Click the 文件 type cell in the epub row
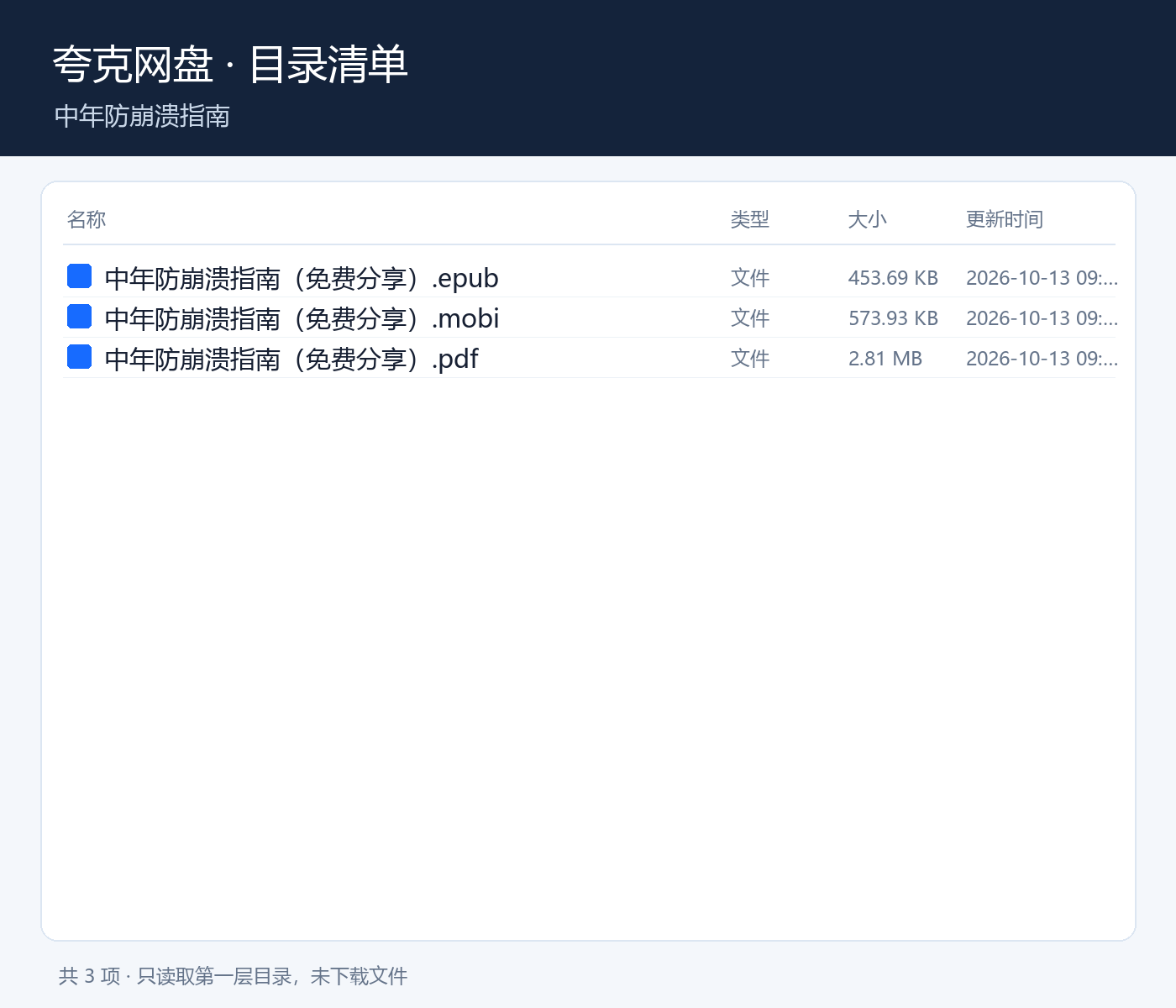The width and height of the screenshot is (1176, 1008). coord(750,278)
